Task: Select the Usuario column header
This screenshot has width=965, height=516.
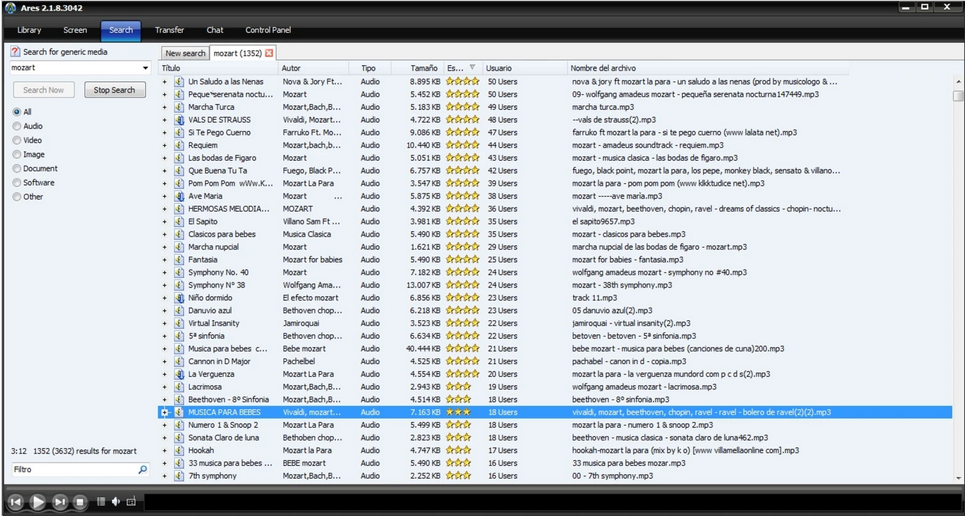Action: (524, 68)
